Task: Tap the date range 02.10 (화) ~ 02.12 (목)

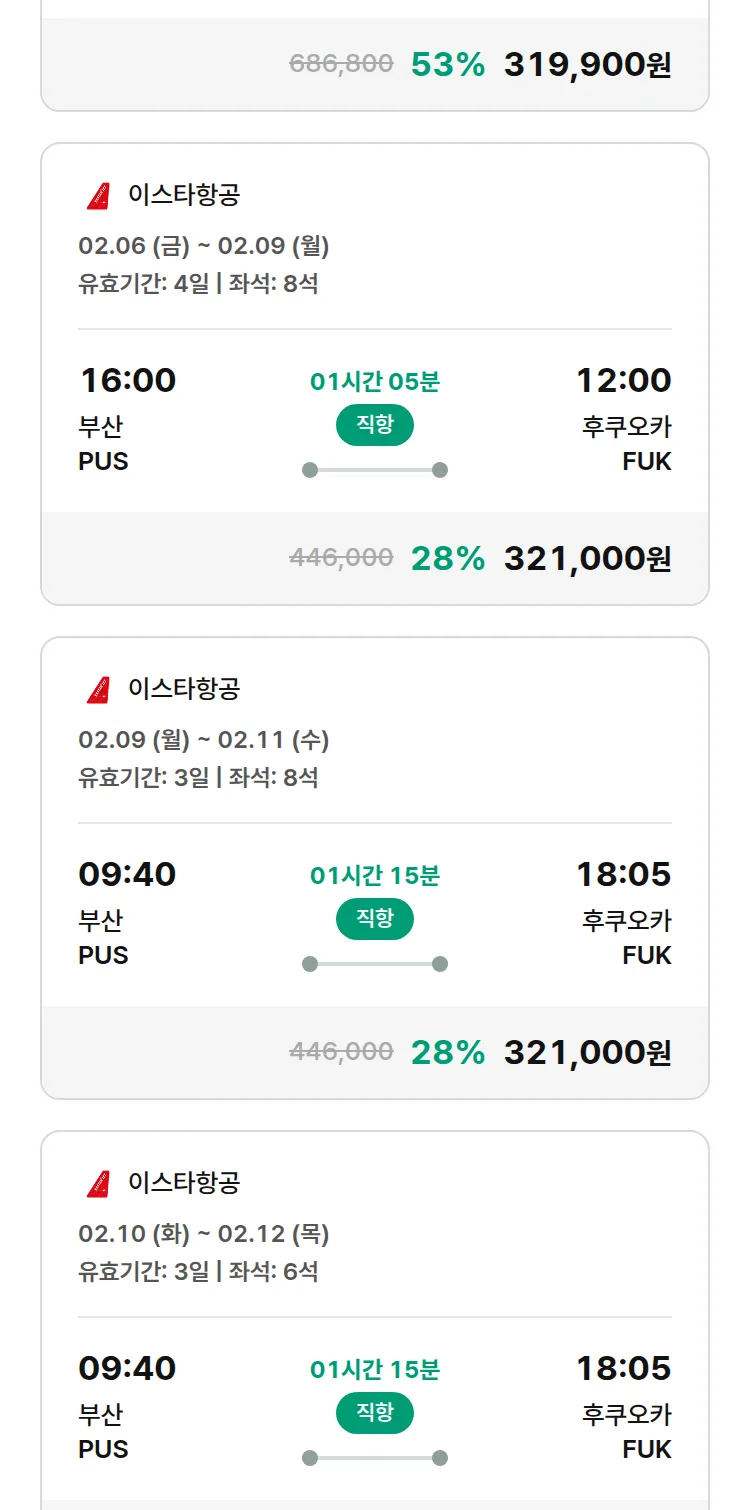Action: [x=204, y=1234]
